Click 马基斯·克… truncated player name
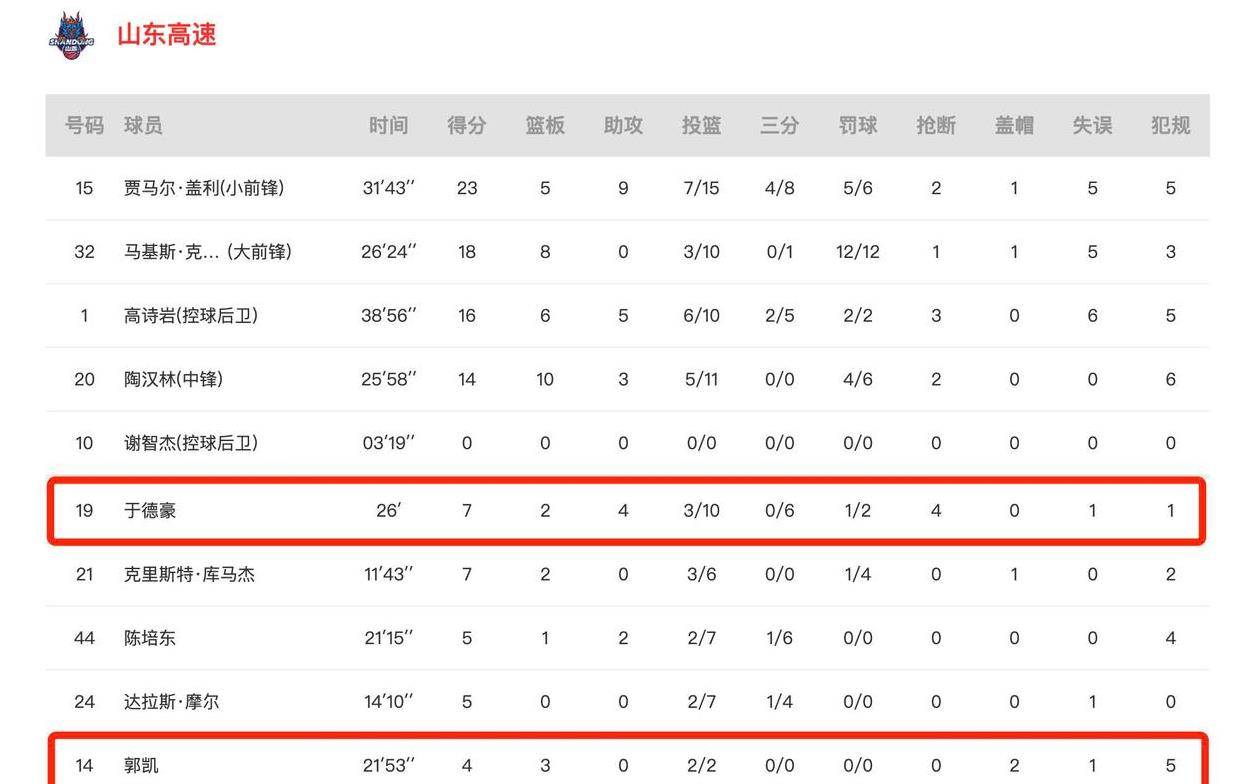 208,252
